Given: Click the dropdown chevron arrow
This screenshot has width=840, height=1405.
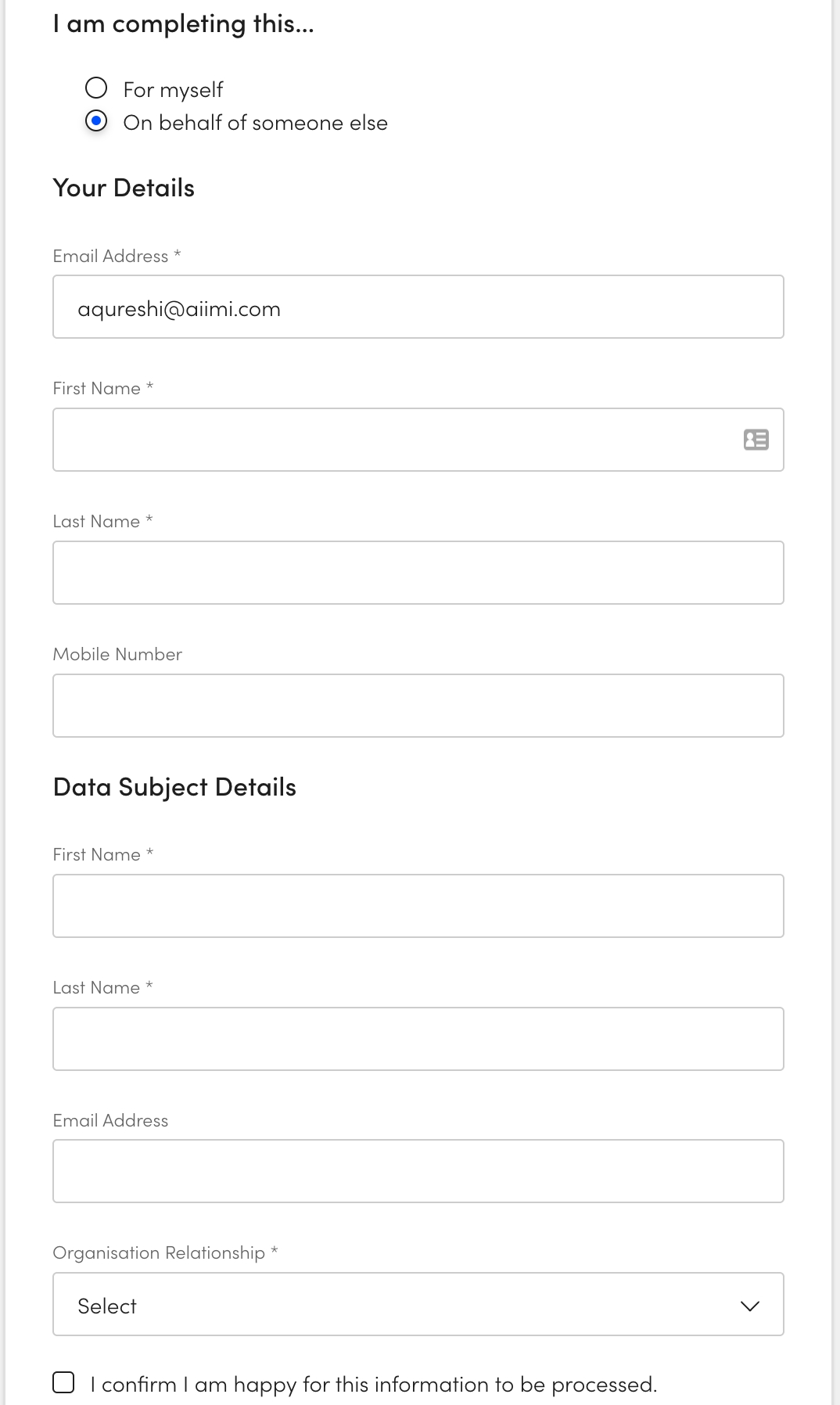Looking at the screenshot, I should (749, 1306).
